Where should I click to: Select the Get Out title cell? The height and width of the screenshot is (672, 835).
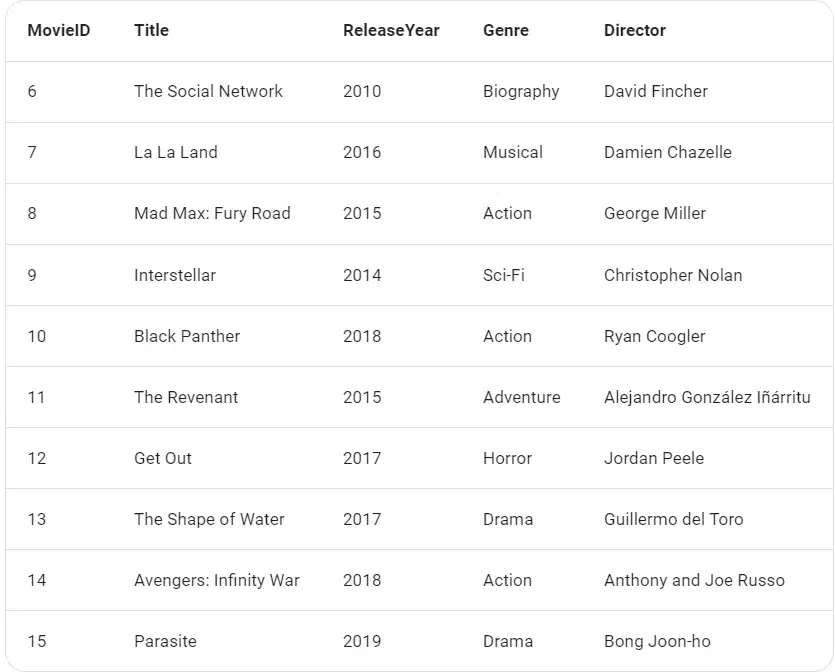(162, 458)
